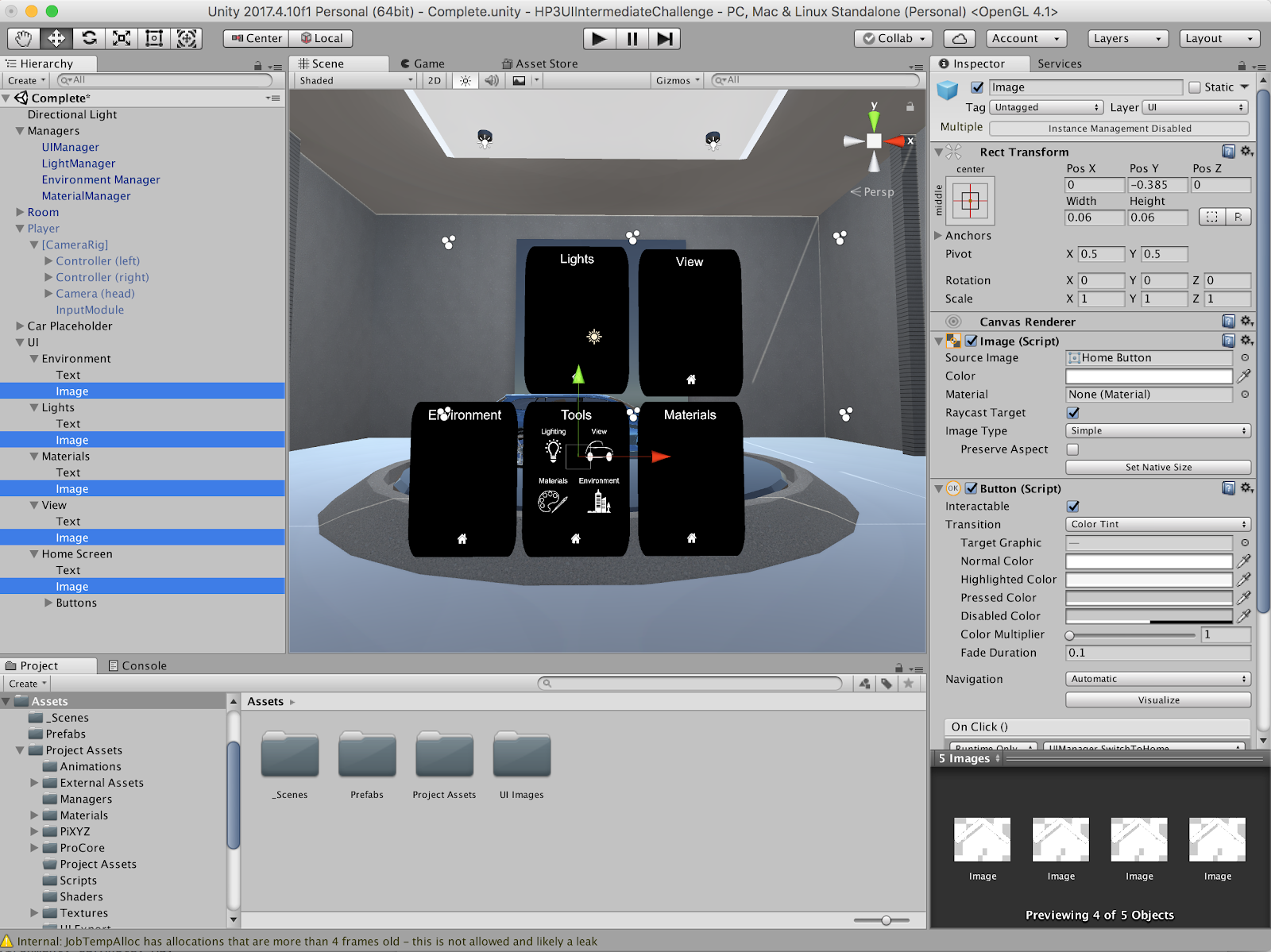Open the Layers dropdown
The image size is (1271, 952).
1126,38
